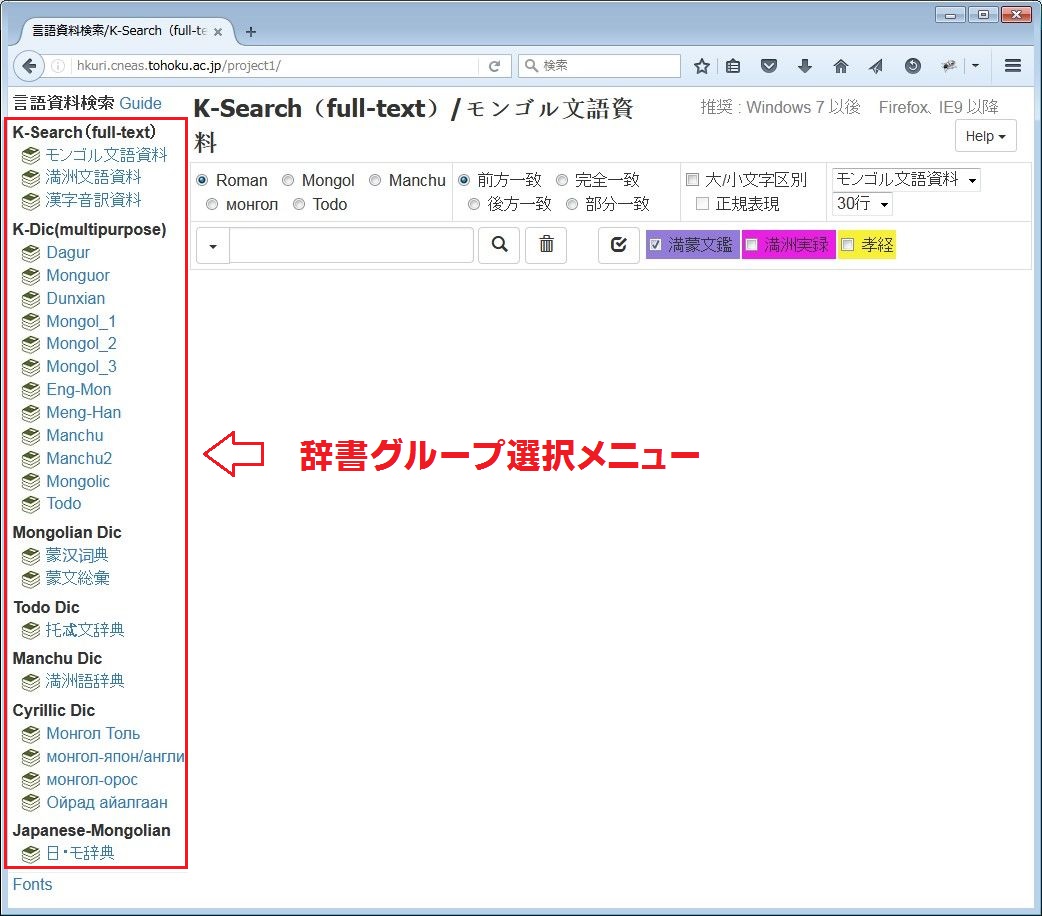Open the Firefox hamburger menu
Screen dimensions: 1042x916
tap(1012, 66)
